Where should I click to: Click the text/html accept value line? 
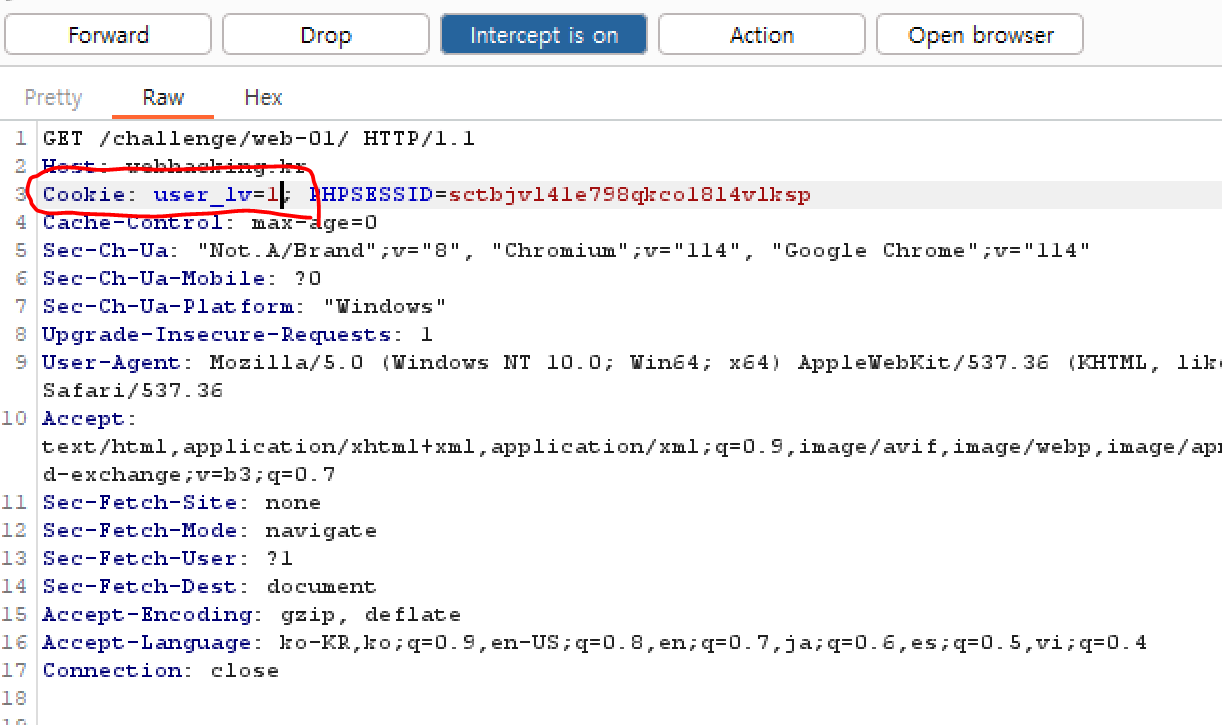[632, 446]
